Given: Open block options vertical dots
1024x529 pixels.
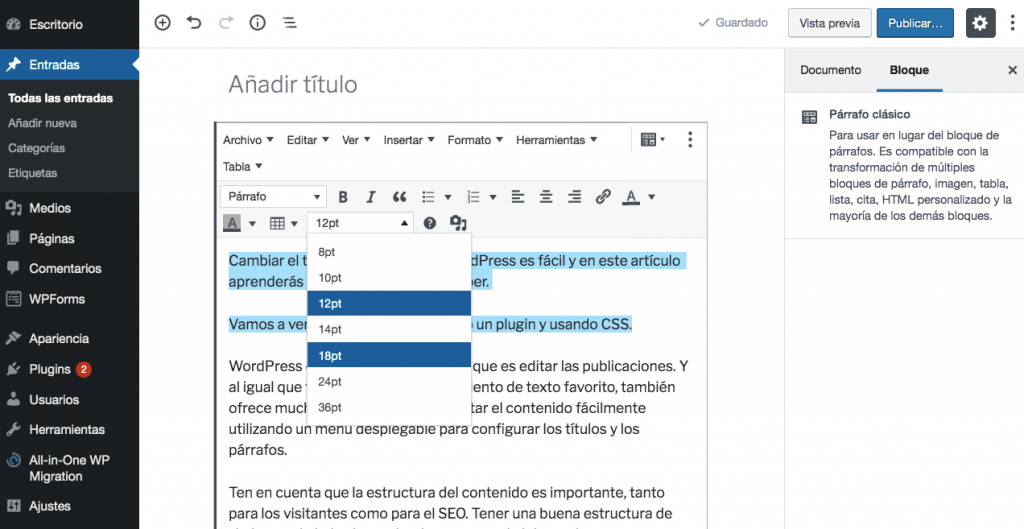Looking at the screenshot, I should 690,139.
